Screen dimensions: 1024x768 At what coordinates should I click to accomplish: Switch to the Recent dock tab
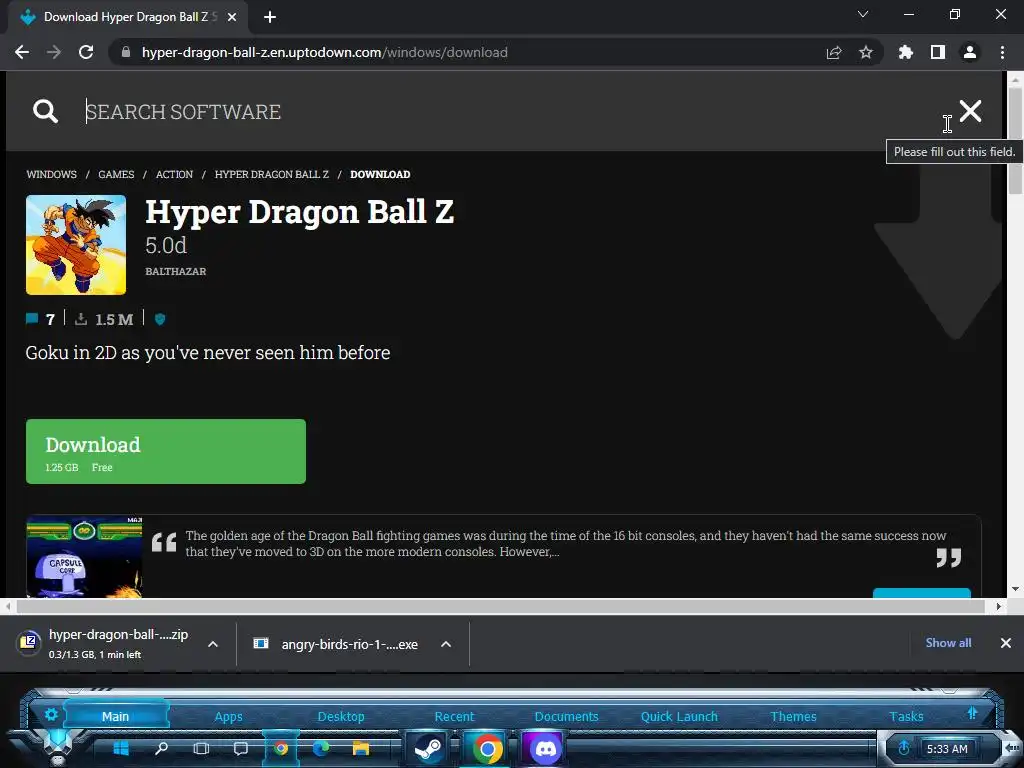pyautogui.click(x=455, y=716)
